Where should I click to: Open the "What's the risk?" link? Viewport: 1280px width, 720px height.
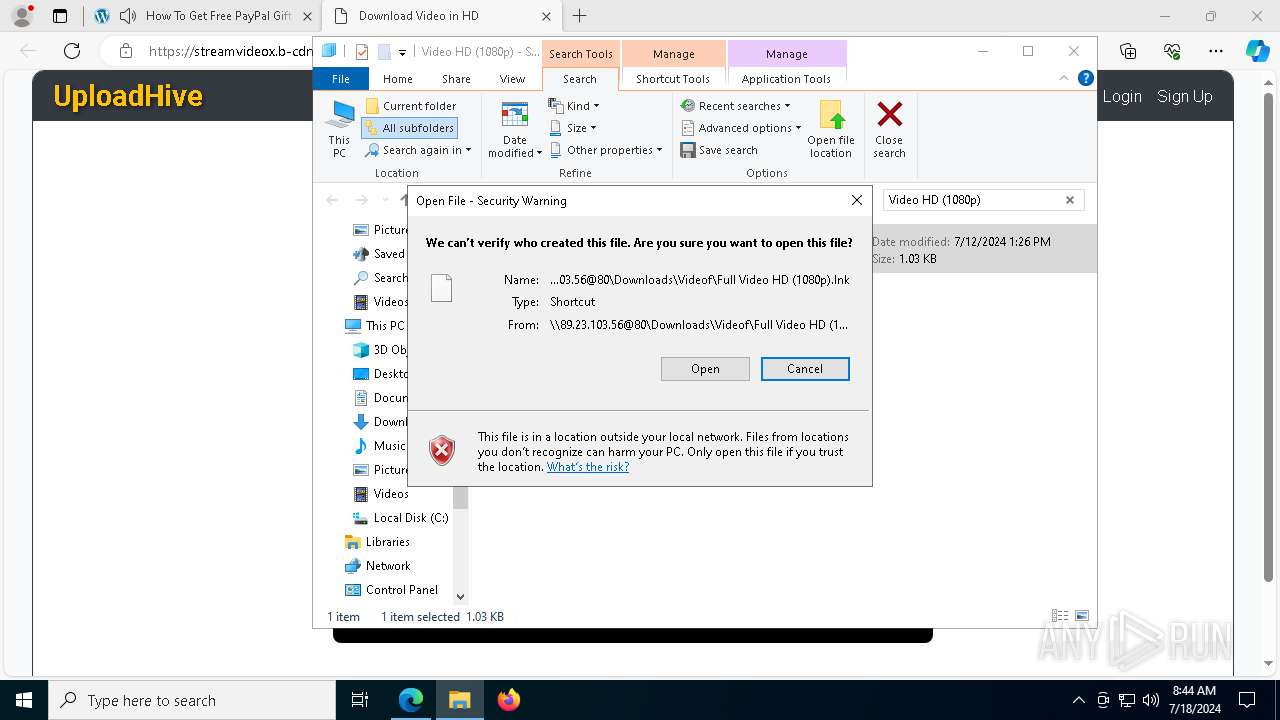click(x=588, y=467)
